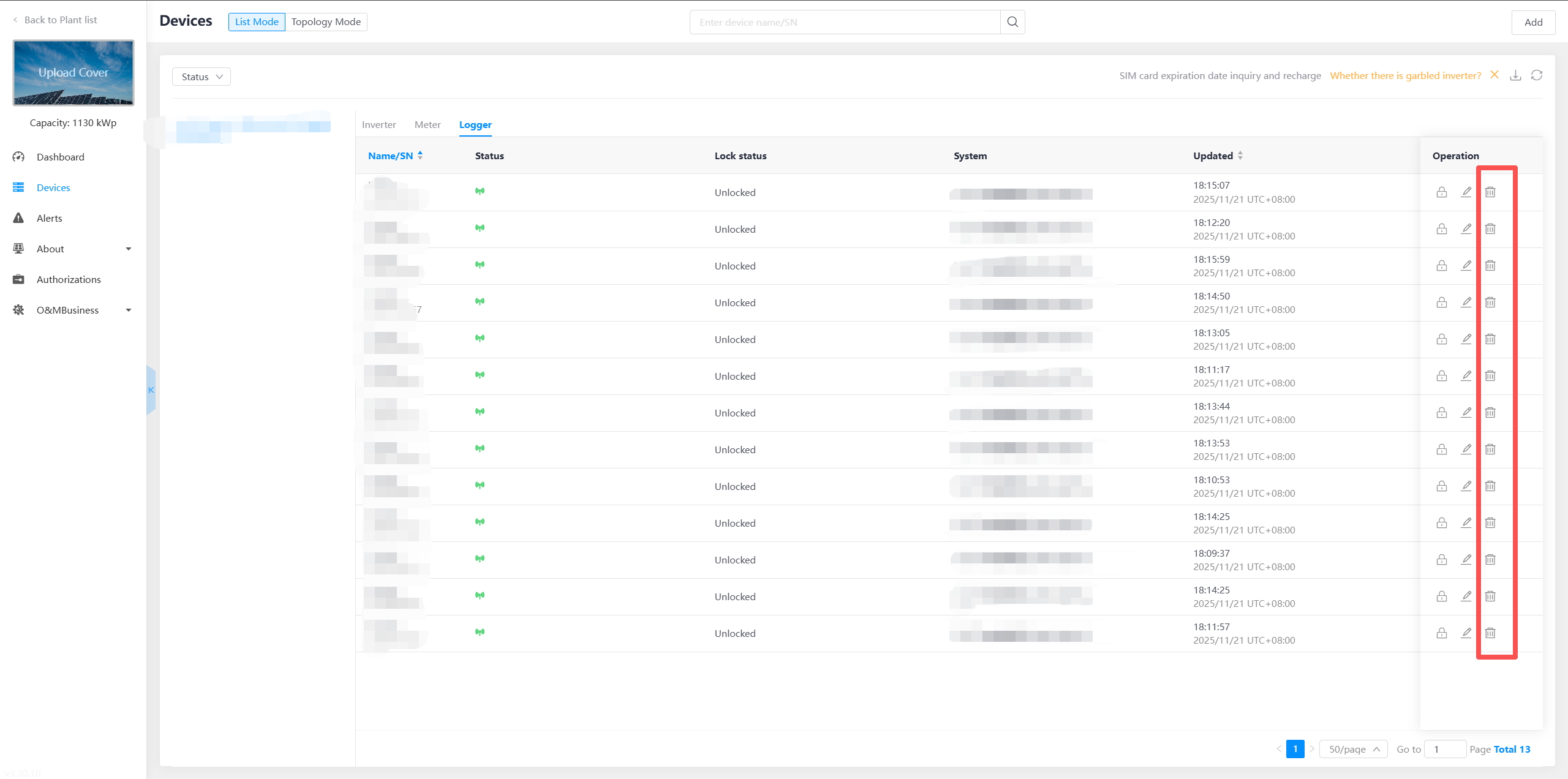The image size is (1568, 779).
Task: Click the Add device button
Action: 1533,23
